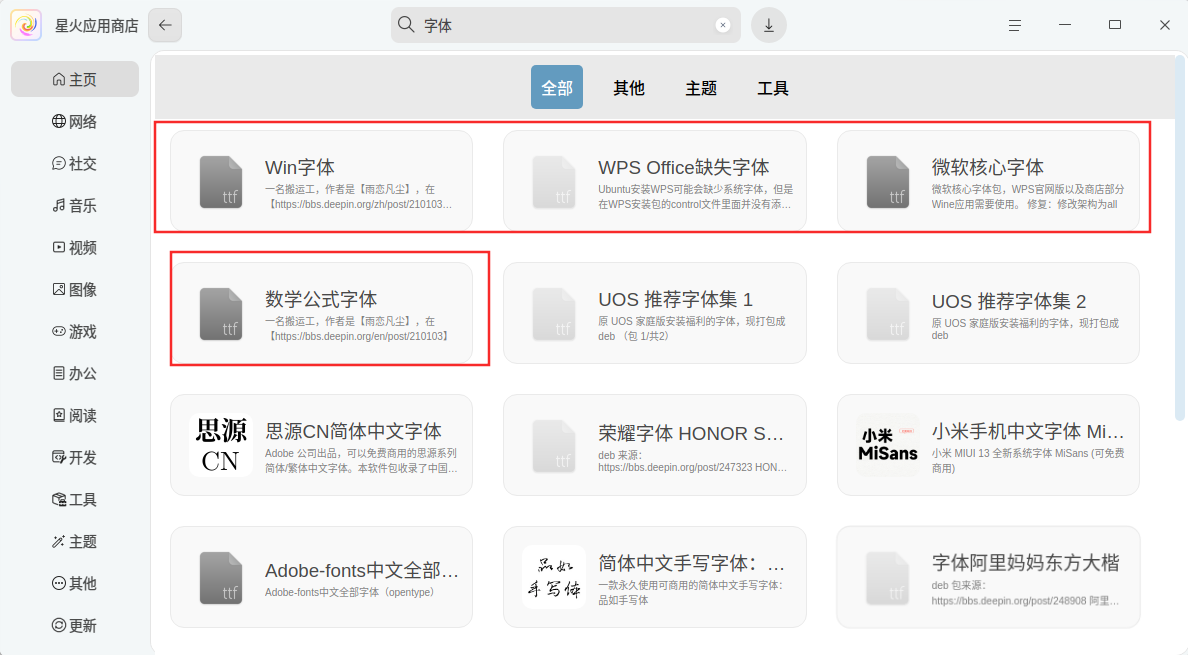
Task: Click the 荣耀字体 HONOR title
Action: 690,433
